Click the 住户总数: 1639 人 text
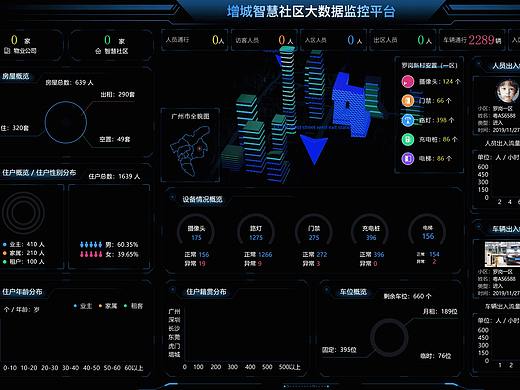 click(x=114, y=176)
